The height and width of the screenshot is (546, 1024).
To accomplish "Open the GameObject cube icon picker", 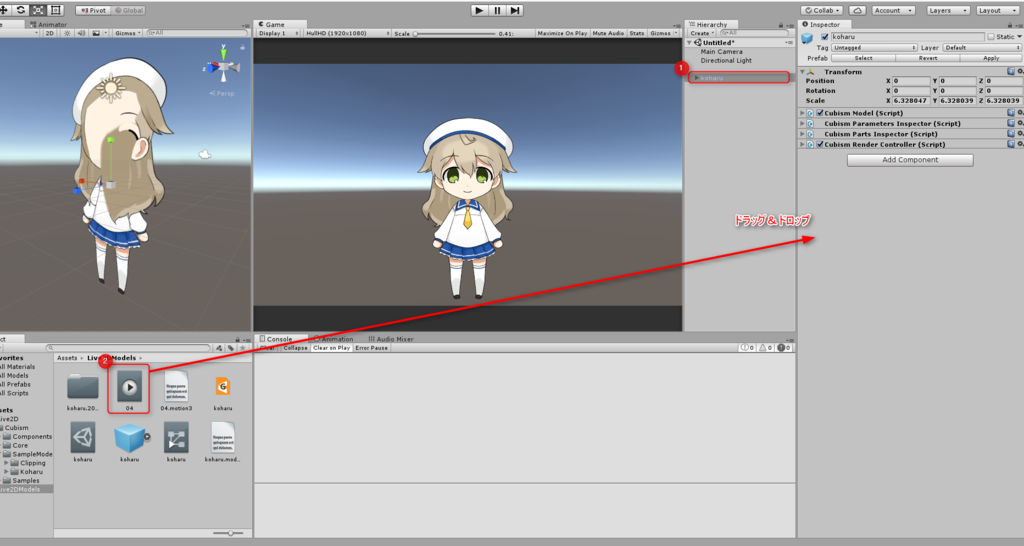I will pos(807,38).
